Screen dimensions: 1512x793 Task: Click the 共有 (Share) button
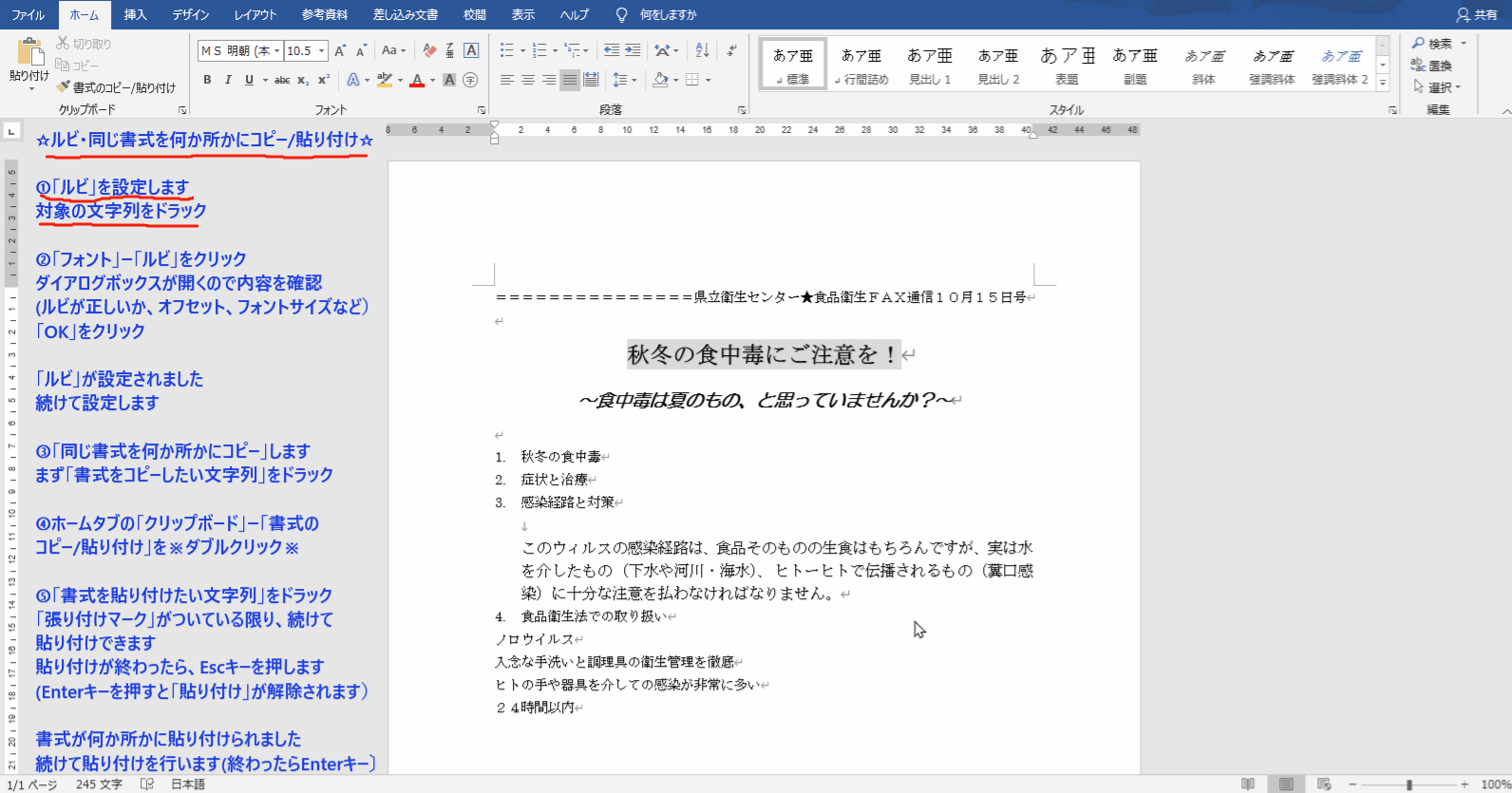(x=1477, y=14)
